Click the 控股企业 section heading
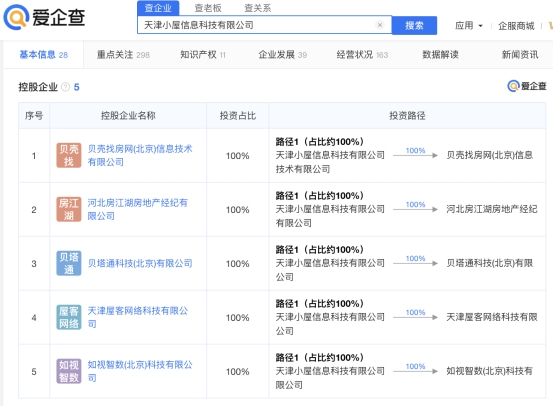Screen dimensions: 554x407 pos(38,87)
